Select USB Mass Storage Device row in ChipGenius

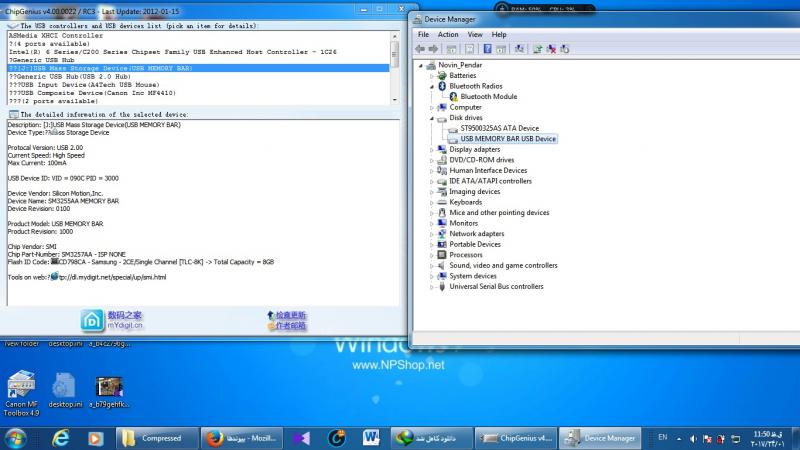click(199, 68)
